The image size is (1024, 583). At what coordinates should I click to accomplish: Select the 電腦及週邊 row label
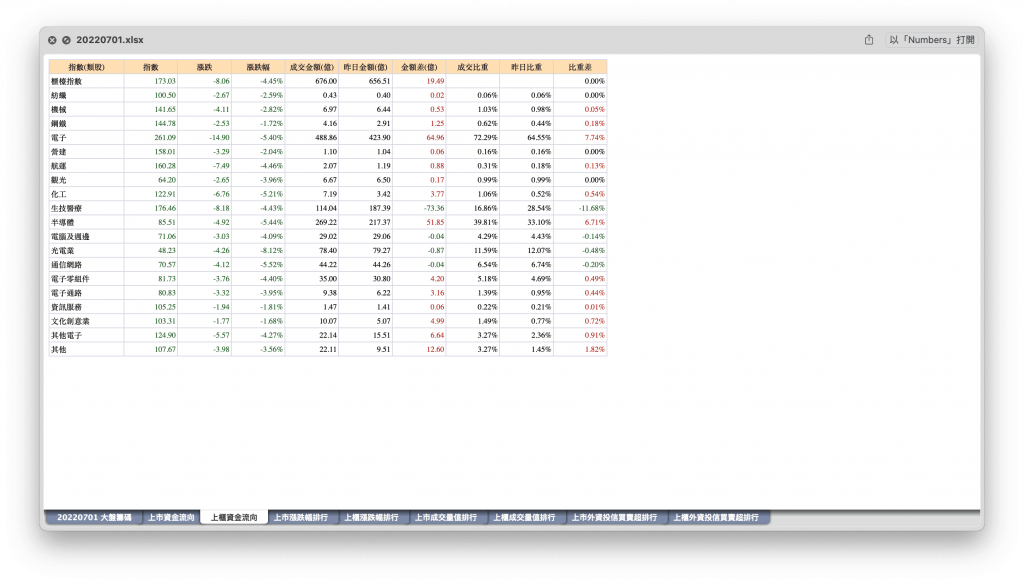pos(71,236)
